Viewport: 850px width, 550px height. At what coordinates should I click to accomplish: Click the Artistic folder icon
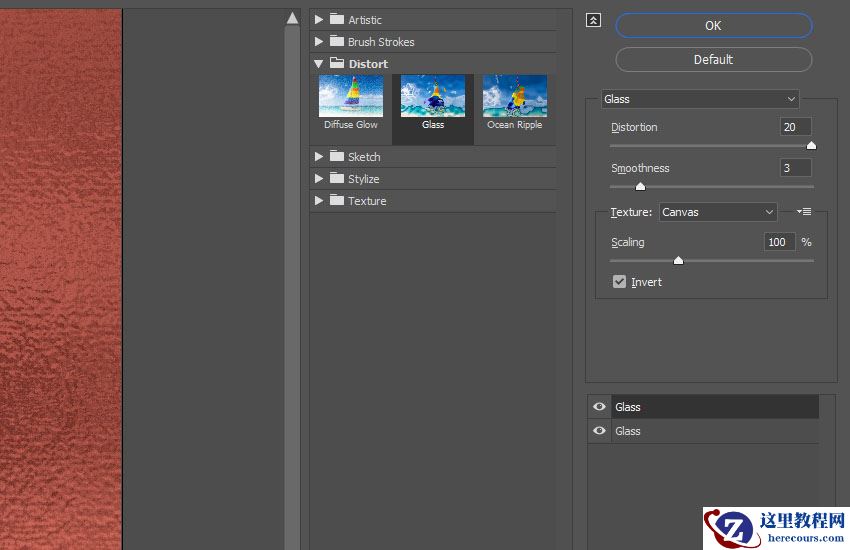coord(337,19)
